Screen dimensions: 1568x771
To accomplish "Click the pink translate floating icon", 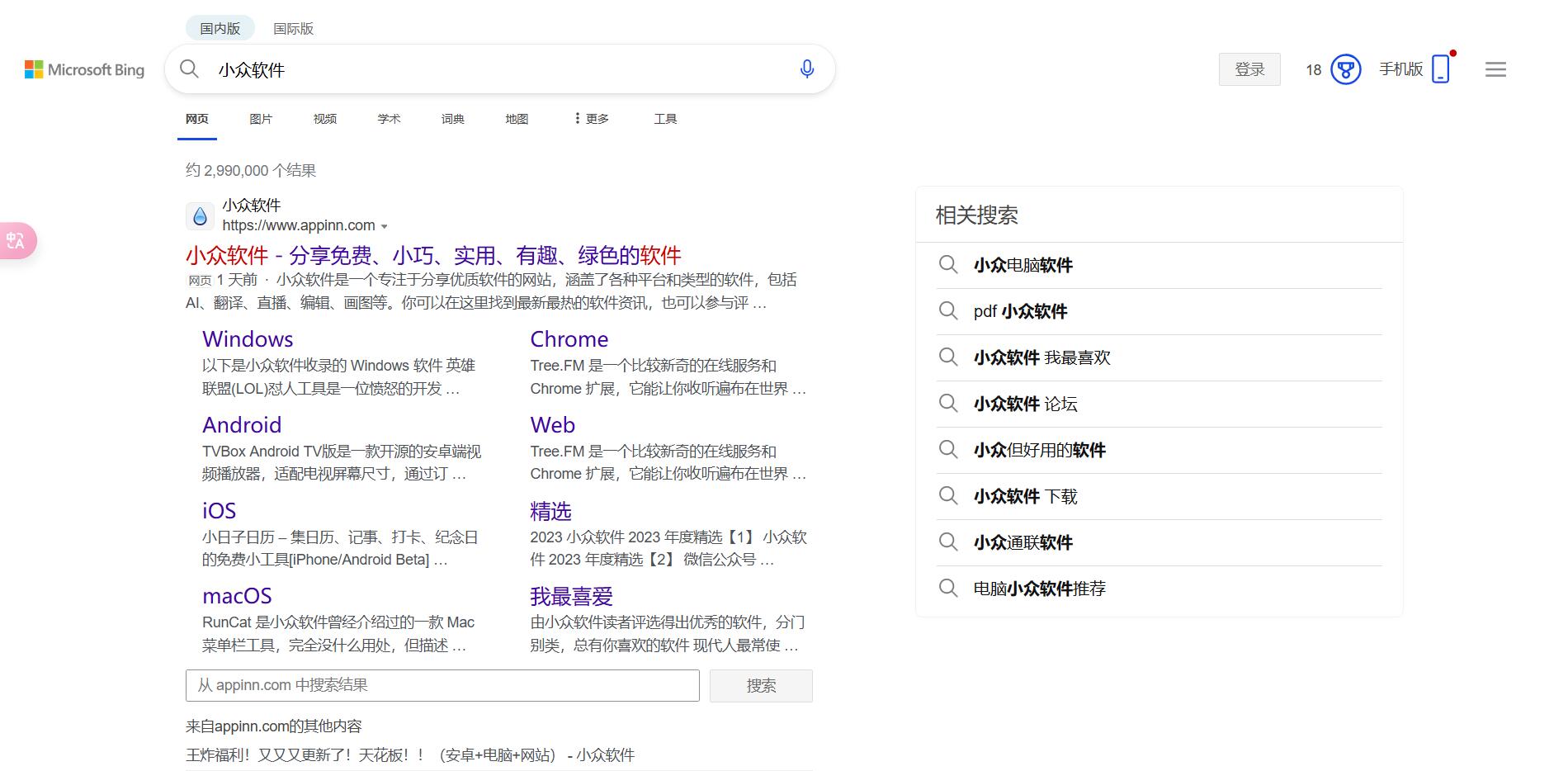I will pos(17,241).
